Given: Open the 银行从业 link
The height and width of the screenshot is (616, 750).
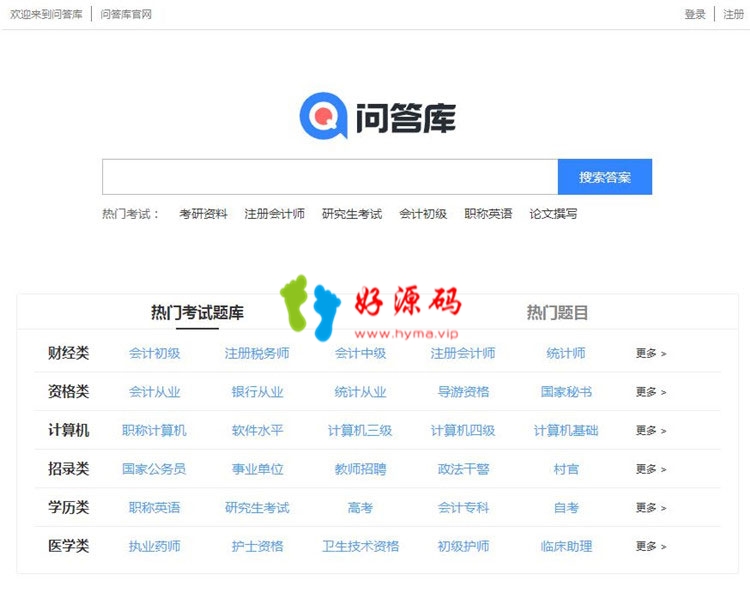Looking at the screenshot, I should pyautogui.click(x=257, y=392).
